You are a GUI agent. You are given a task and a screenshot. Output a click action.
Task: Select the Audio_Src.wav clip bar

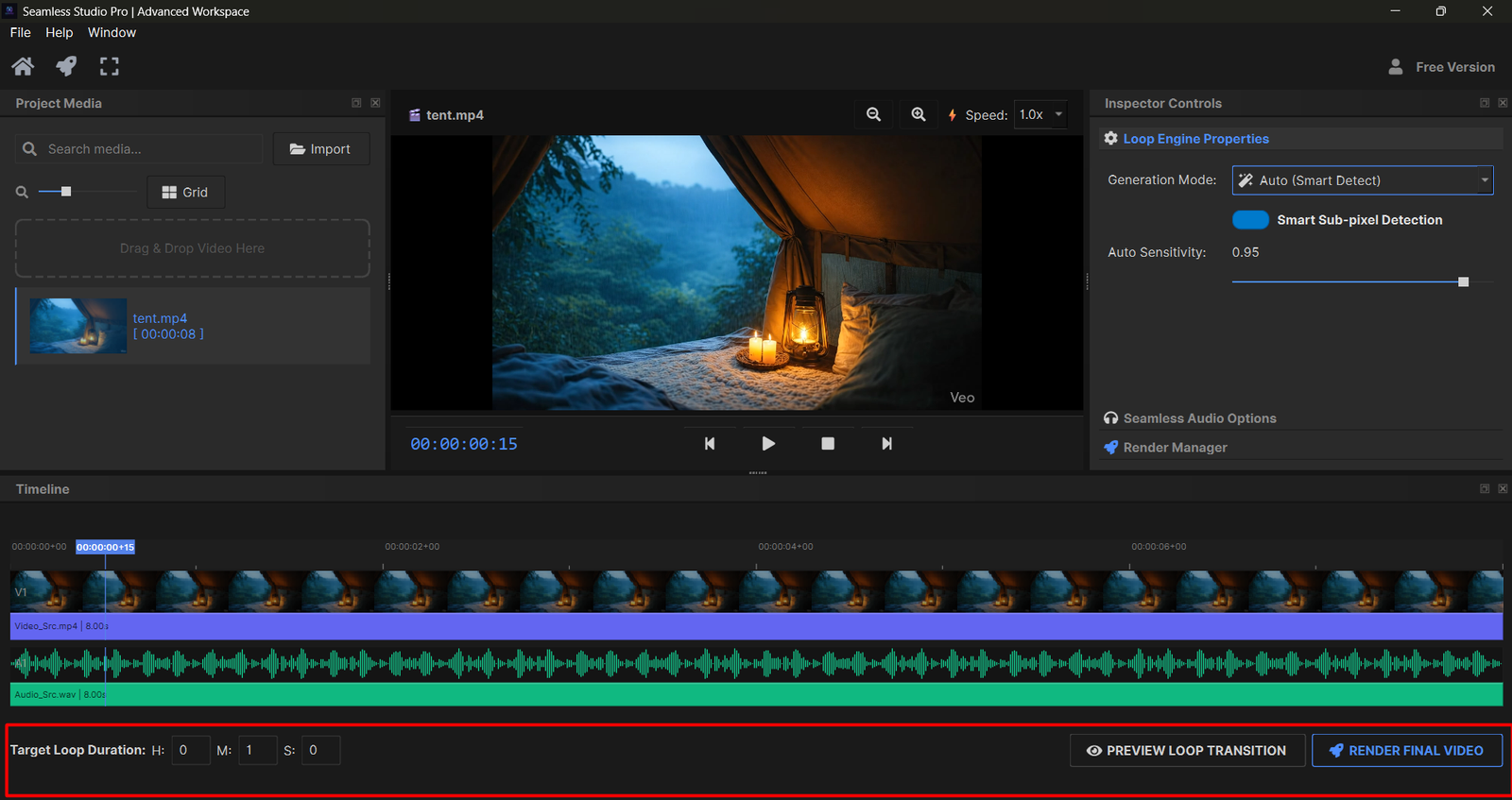[756, 694]
